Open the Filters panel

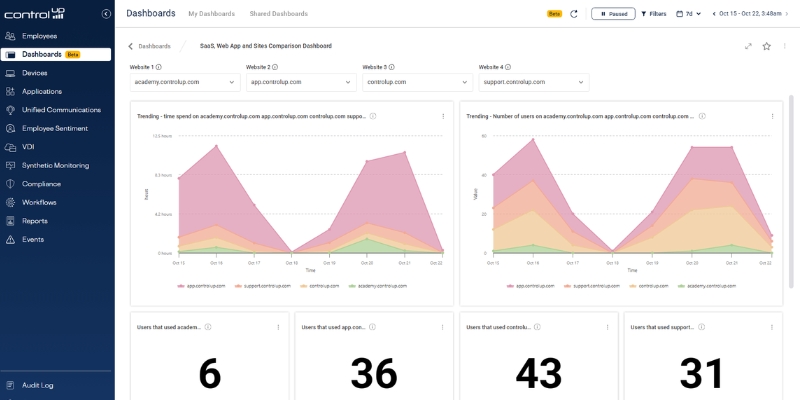point(654,14)
